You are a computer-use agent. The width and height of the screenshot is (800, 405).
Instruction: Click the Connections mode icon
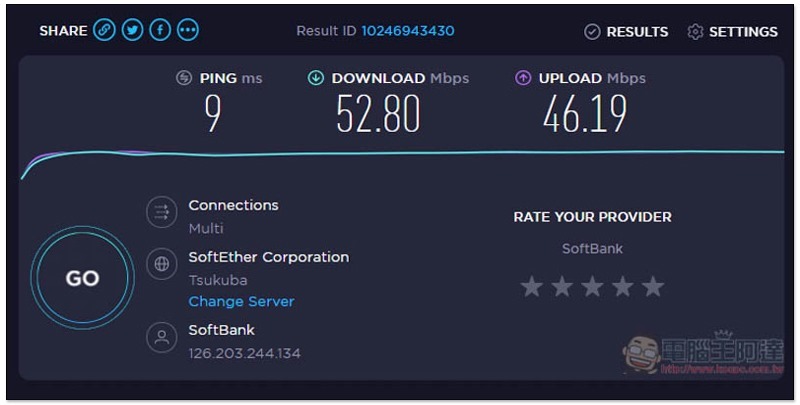[x=162, y=212]
